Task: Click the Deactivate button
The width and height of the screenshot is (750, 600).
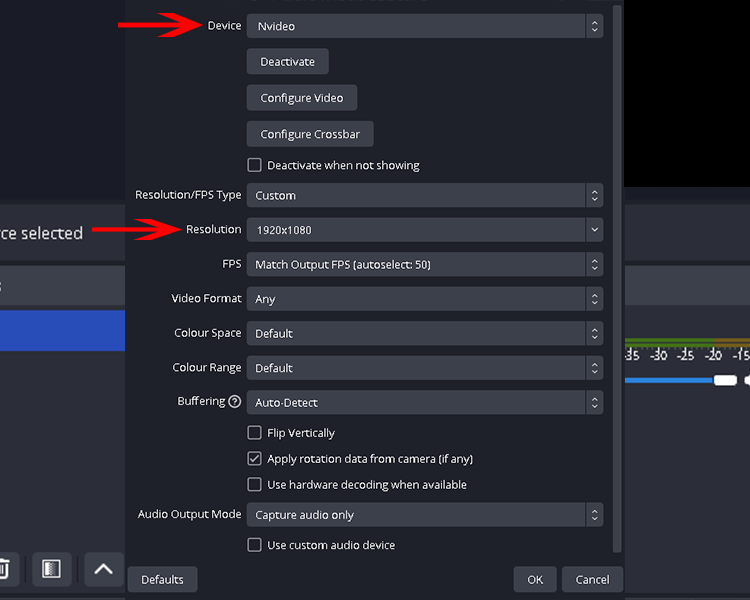Action: [x=287, y=62]
